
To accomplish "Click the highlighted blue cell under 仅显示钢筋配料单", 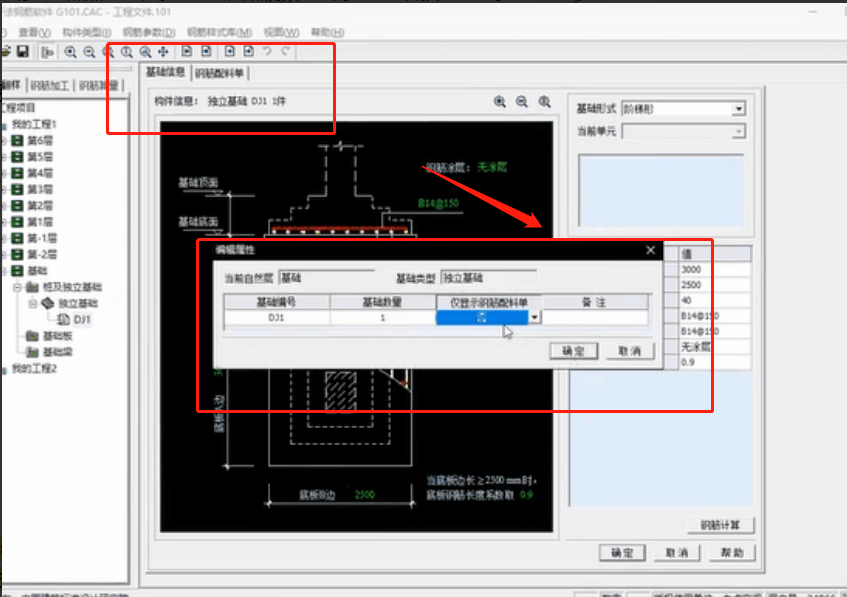I will point(482,318).
